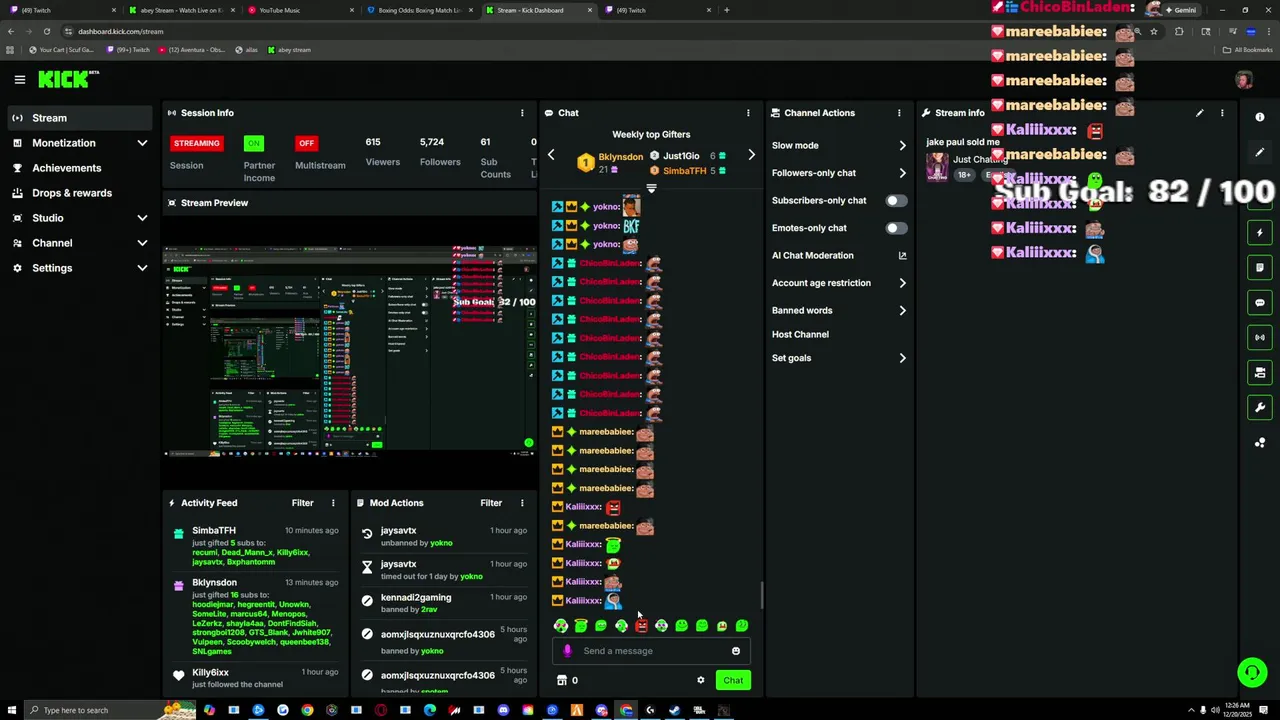Switch to abey Stream Kick browser tab
The height and width of the screenshot is (720, 1280).
[182, 10]
